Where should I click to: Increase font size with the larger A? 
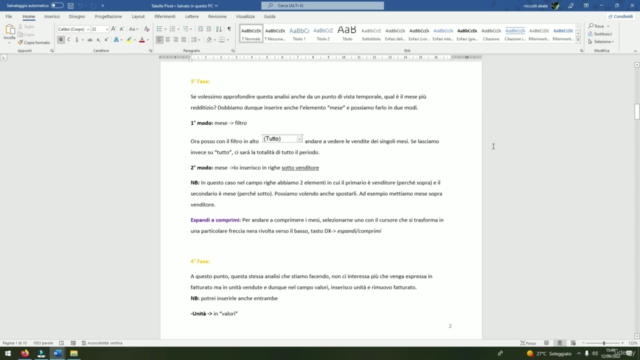(x=113, y=29)
